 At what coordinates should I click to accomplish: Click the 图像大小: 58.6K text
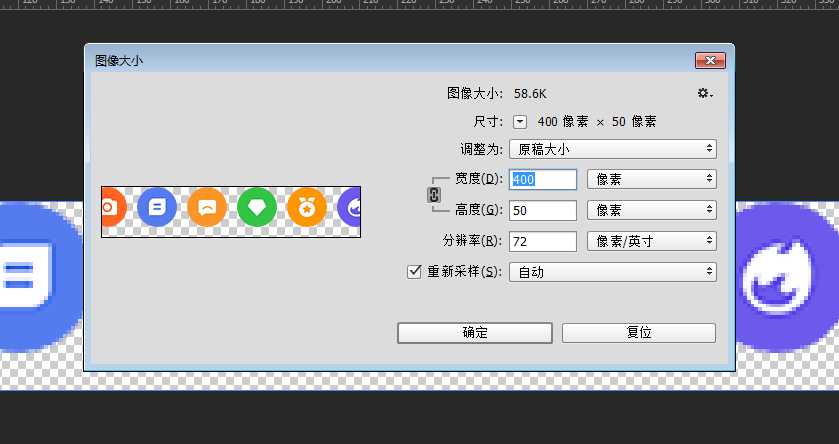(497, 94)
